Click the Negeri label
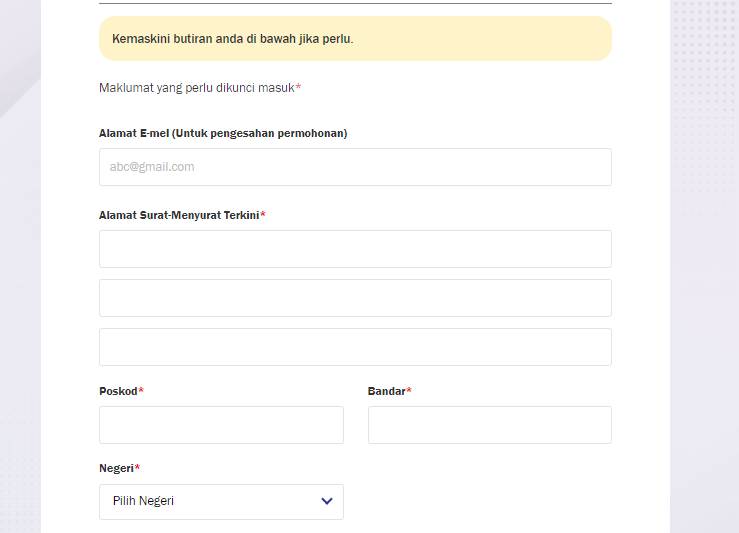Image resolution: width=739 pixels, height=533 pixels. click(116, 468)
